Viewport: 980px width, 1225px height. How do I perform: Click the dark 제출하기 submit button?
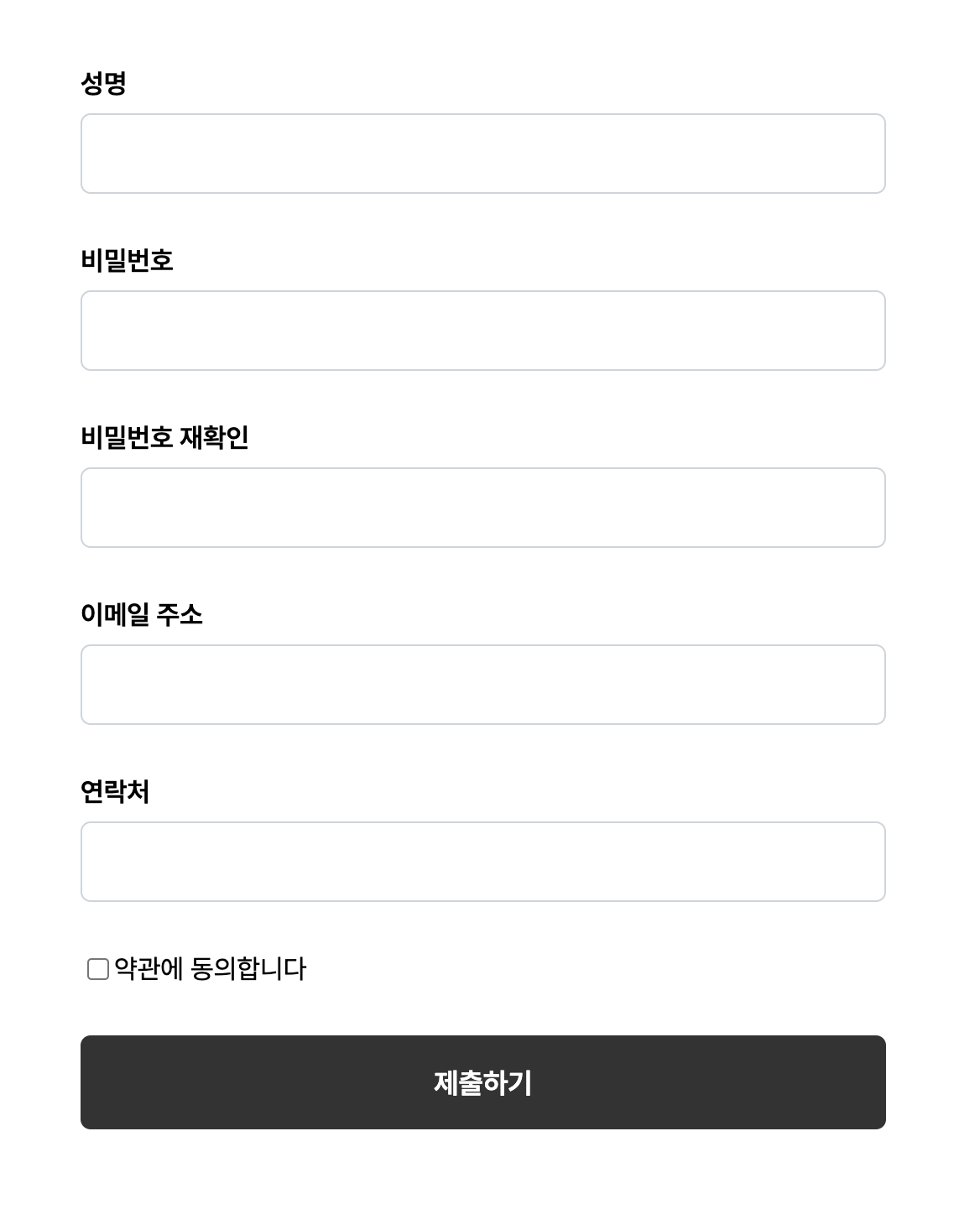pyautogui.click(x=483, y=1082)
